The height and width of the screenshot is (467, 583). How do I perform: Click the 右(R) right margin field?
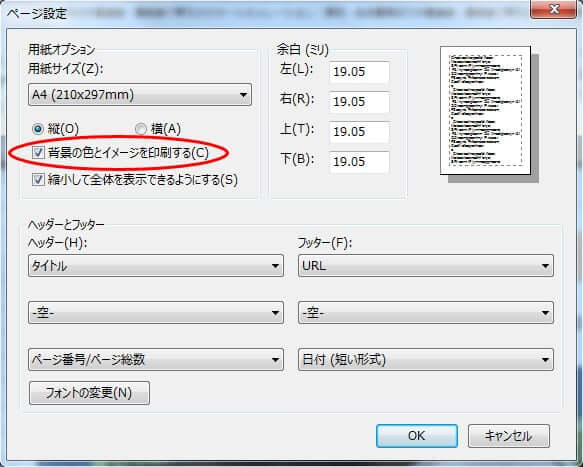point(359,102)
